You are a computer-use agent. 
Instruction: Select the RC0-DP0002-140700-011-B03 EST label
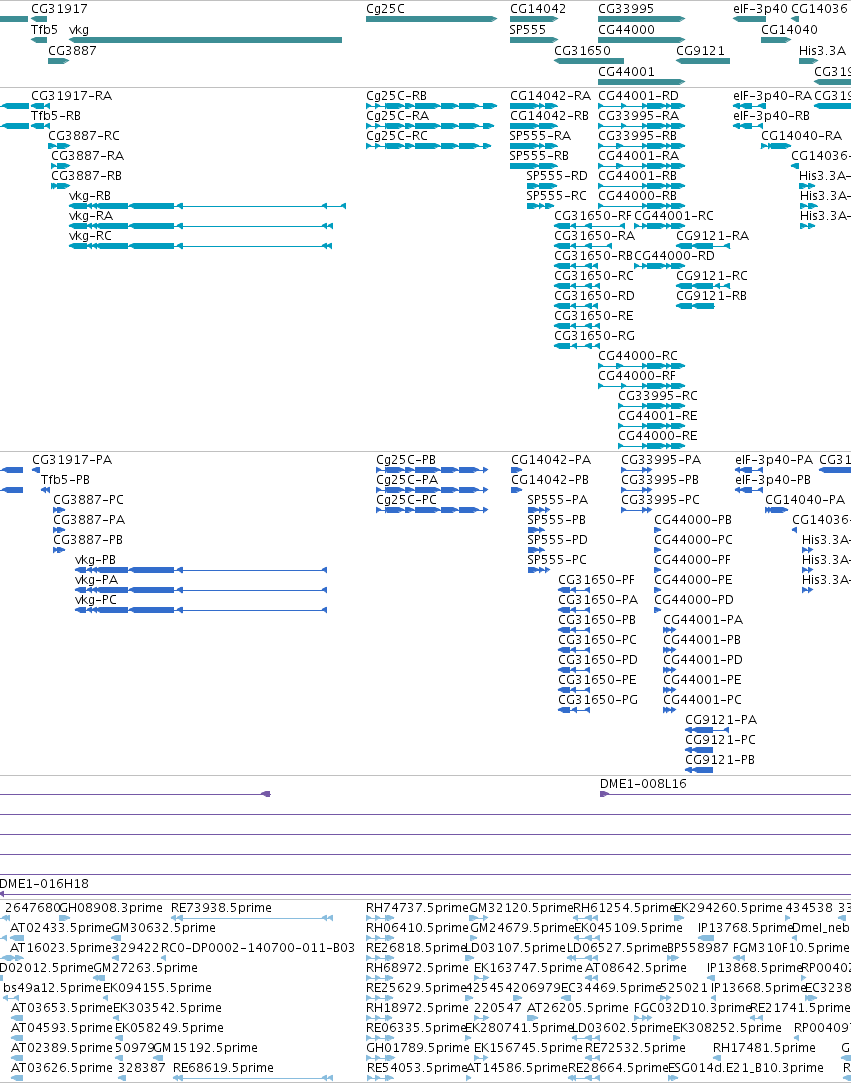(x=258, y=948)
